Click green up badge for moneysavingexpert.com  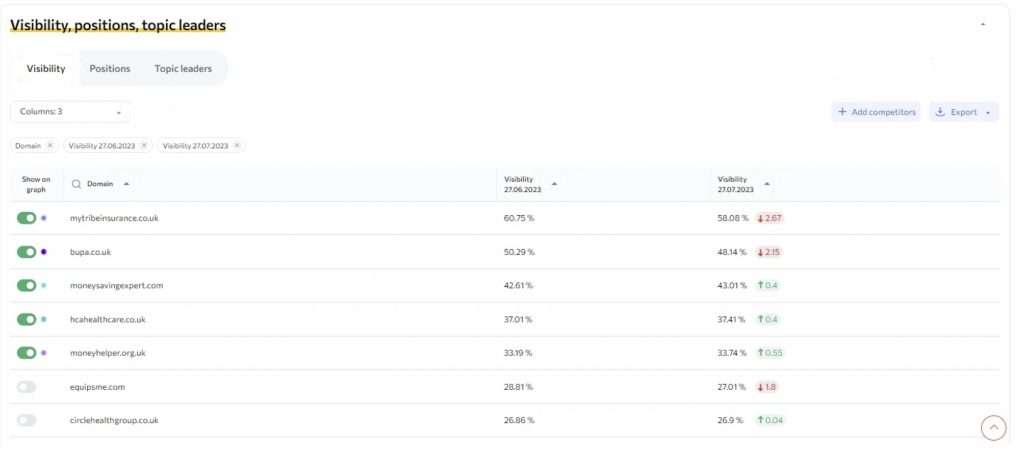point(767,285)
